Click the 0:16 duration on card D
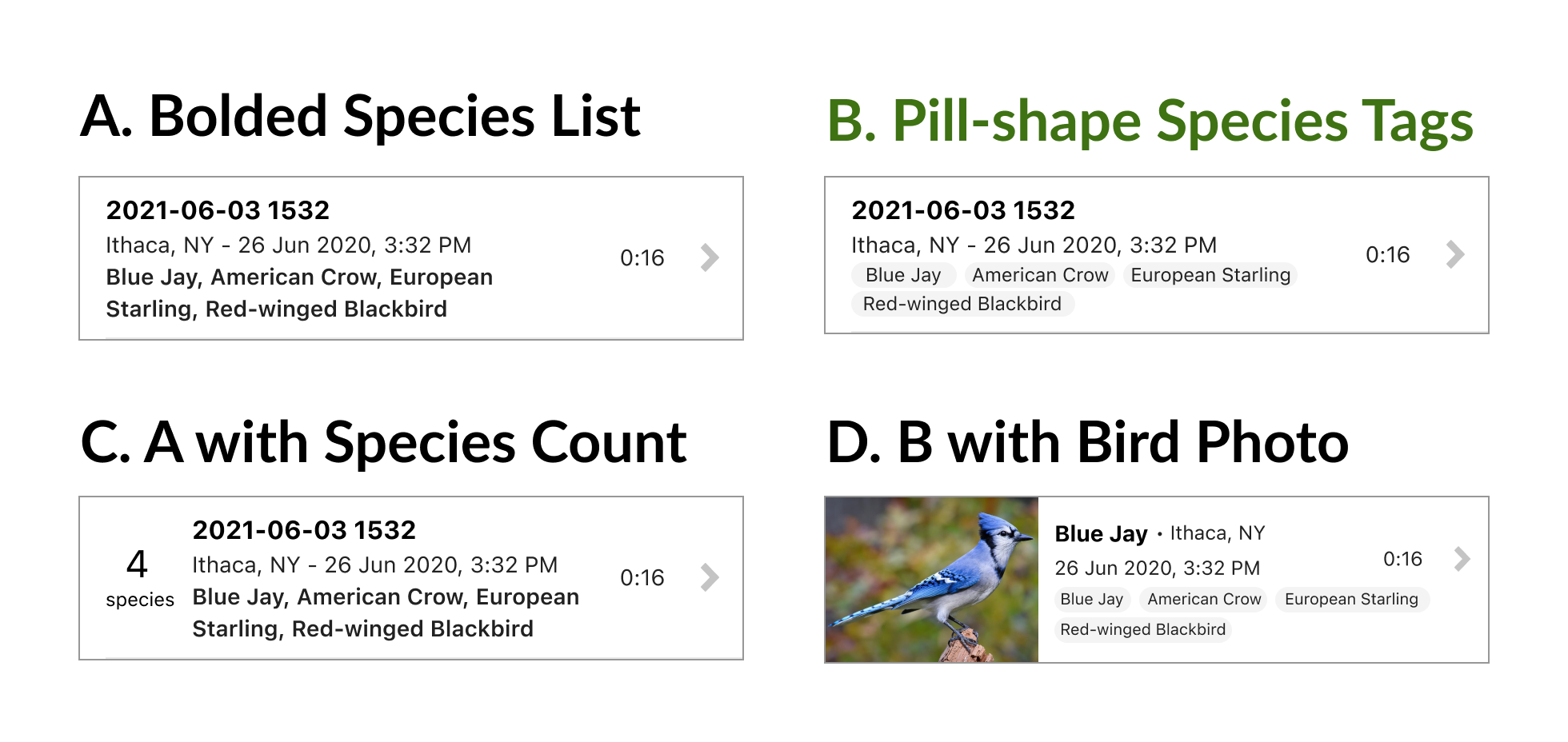1568x742 pixels. tap(1403, 560)
